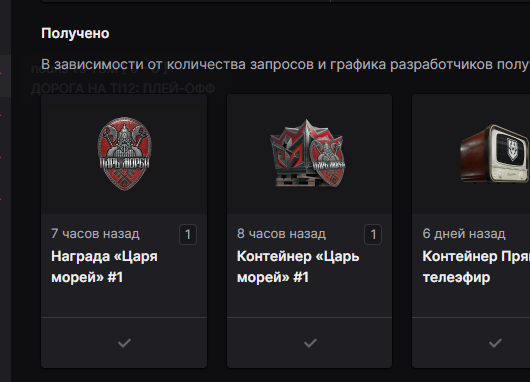
Task: Click checkmark under Награда «Царя морей» #1
Action: (124, 343)
